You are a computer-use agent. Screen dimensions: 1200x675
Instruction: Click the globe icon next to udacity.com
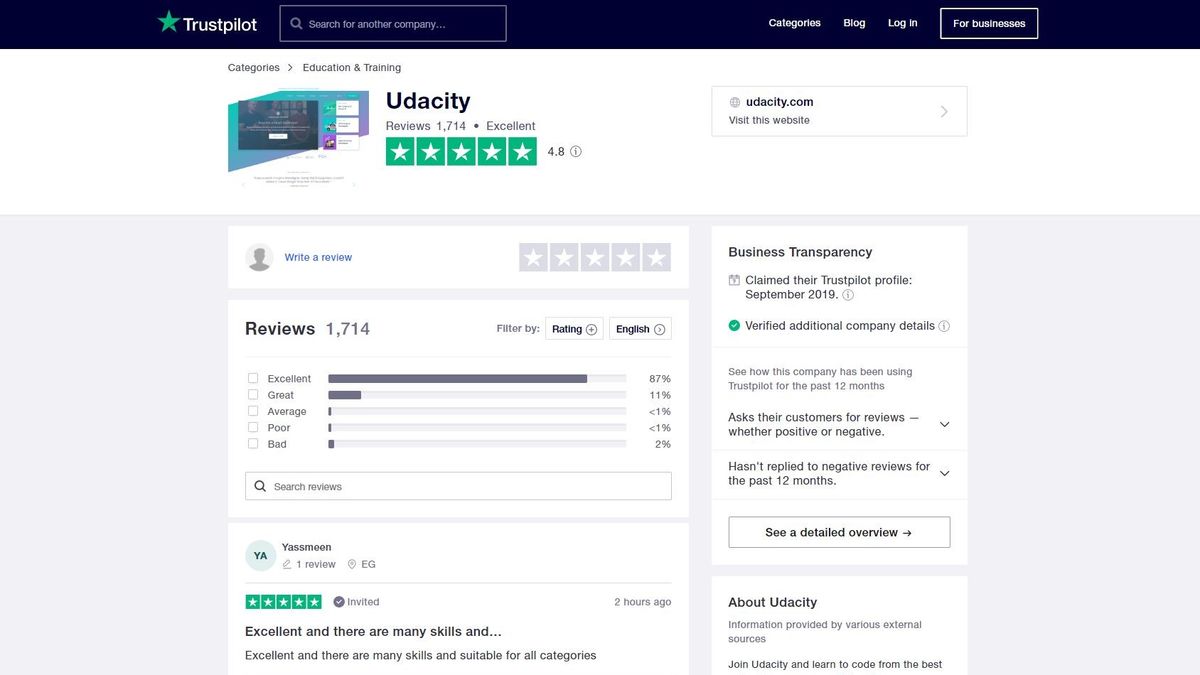point(736,101)
